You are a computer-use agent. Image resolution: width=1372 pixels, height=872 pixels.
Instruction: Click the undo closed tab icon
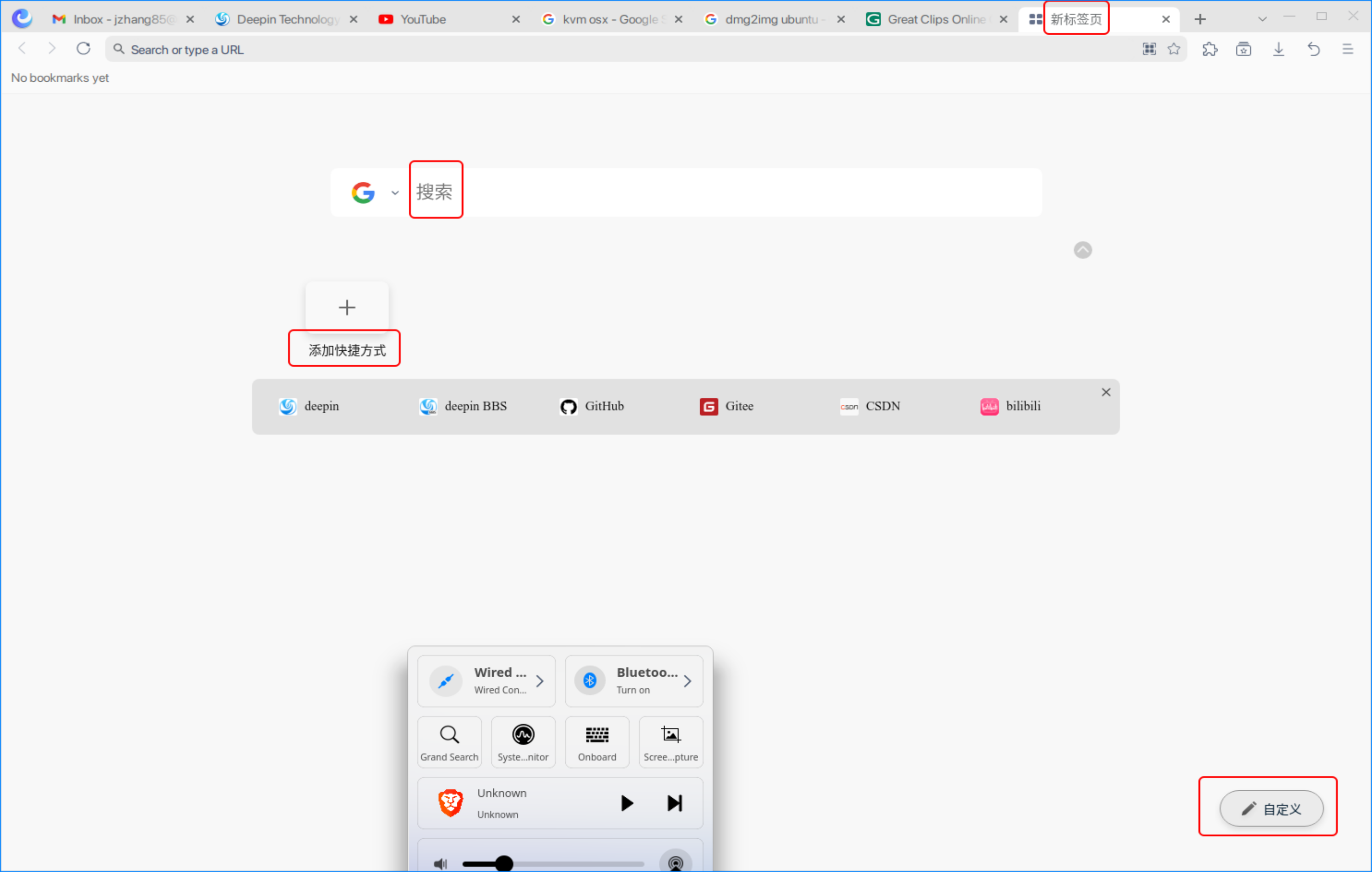coord(1313,49)
